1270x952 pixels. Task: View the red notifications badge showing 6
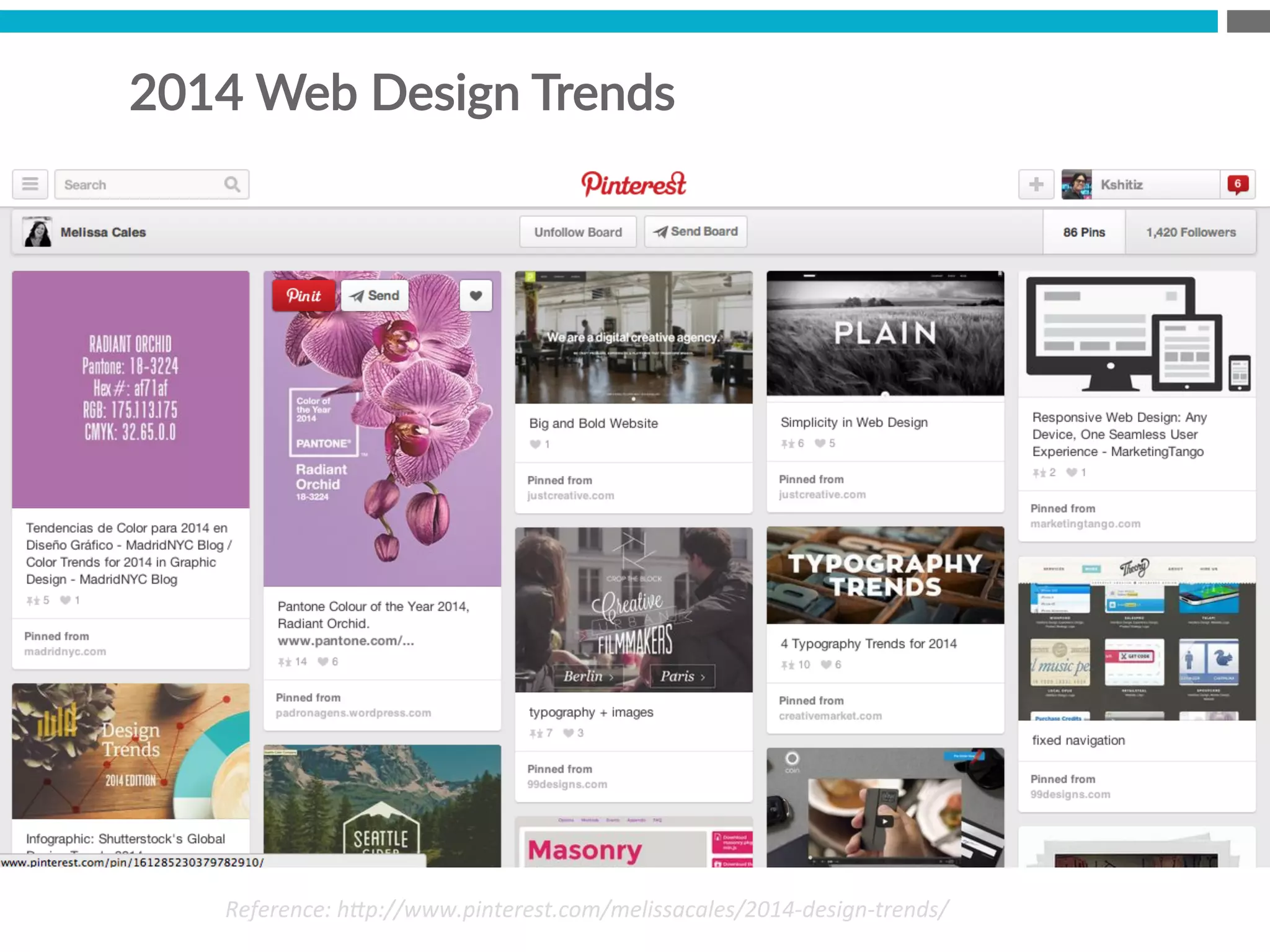(x=1238, y=184)
